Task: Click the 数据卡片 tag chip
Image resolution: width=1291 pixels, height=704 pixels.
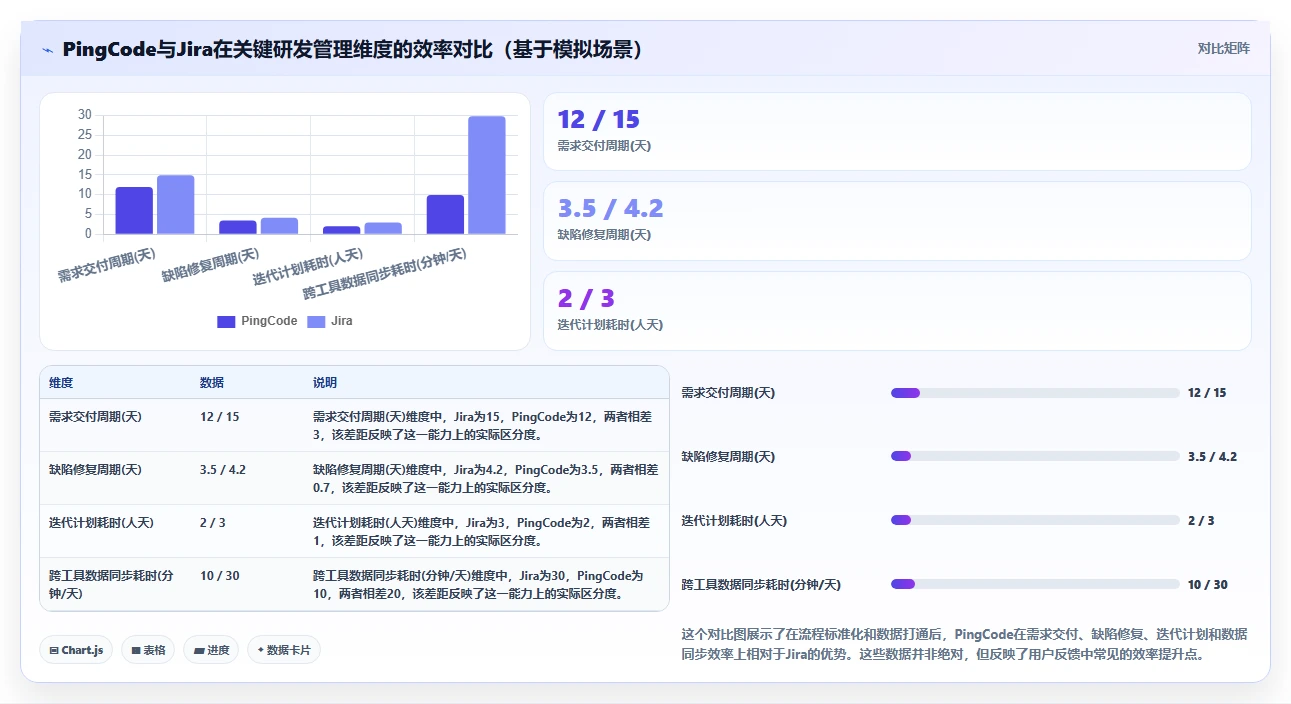Action: 284,650
